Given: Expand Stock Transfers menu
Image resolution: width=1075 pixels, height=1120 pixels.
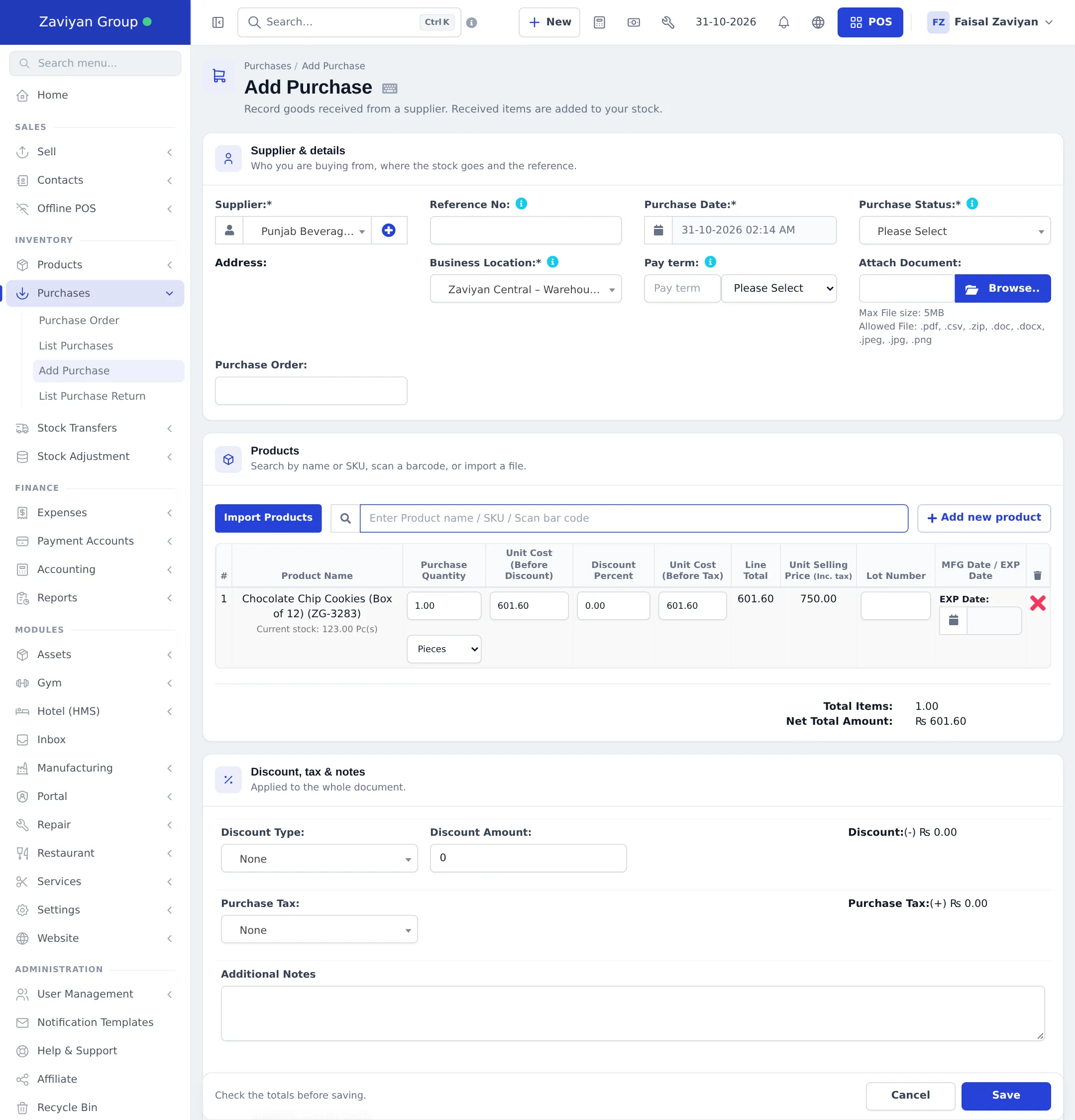Looking at the screenshot, I should [x=95, y=428].
